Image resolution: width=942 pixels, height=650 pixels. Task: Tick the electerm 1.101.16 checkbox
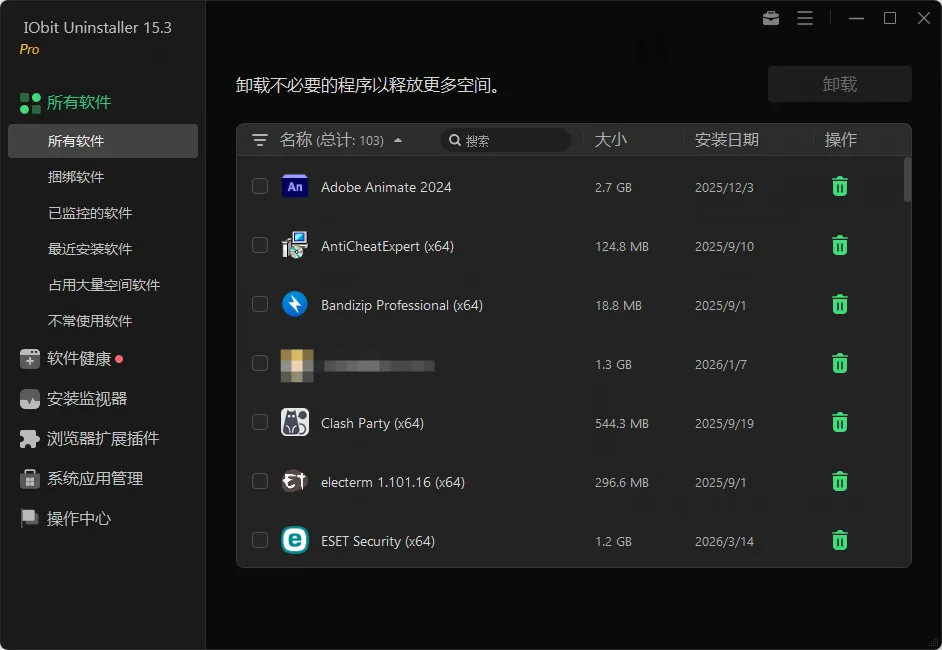[x=260, y=481]
